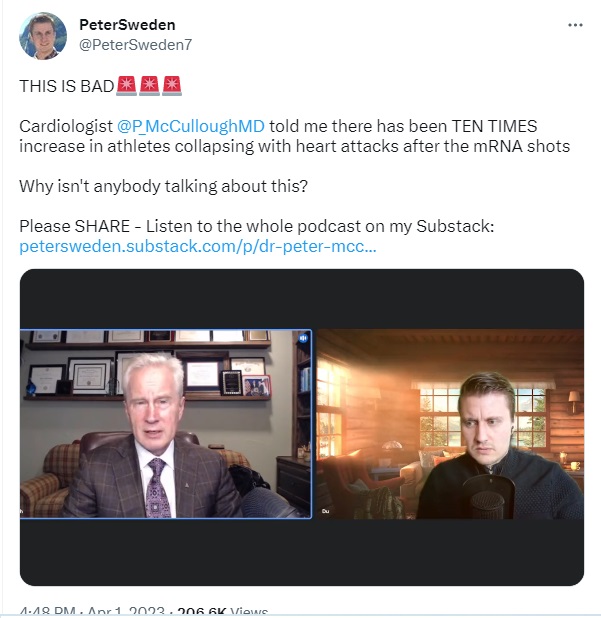Click the 'Please SHARE' text line

257,226
